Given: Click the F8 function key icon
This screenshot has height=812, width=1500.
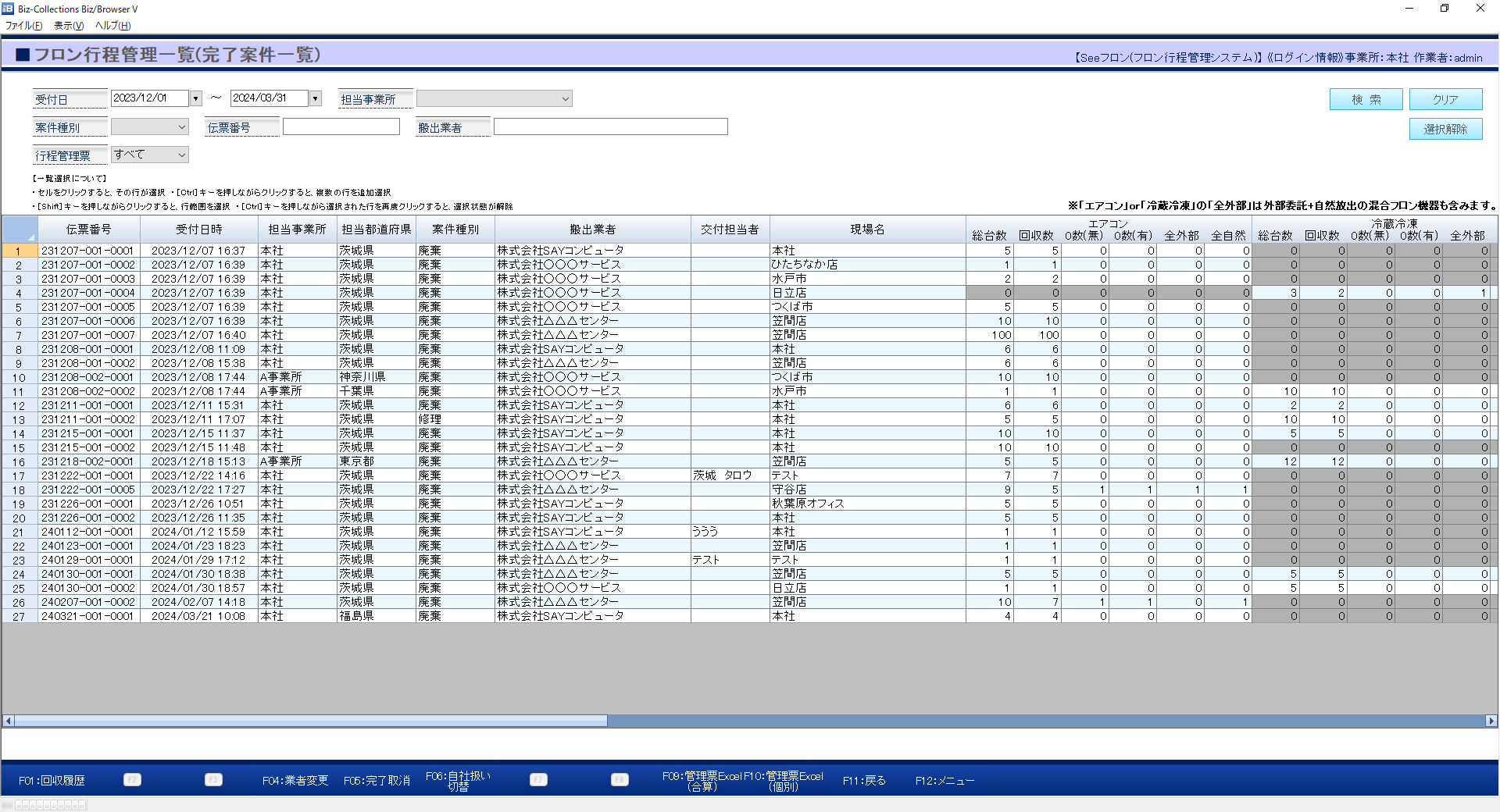Looking at the screenshot, I should click(x=620, y=780).
